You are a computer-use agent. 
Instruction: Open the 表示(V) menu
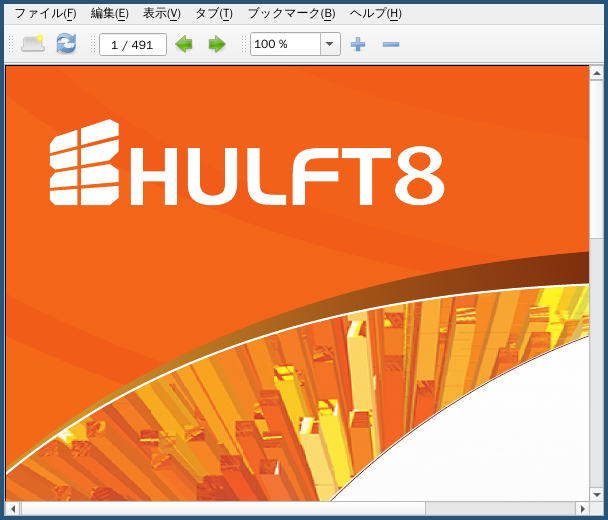coord(162,14)
